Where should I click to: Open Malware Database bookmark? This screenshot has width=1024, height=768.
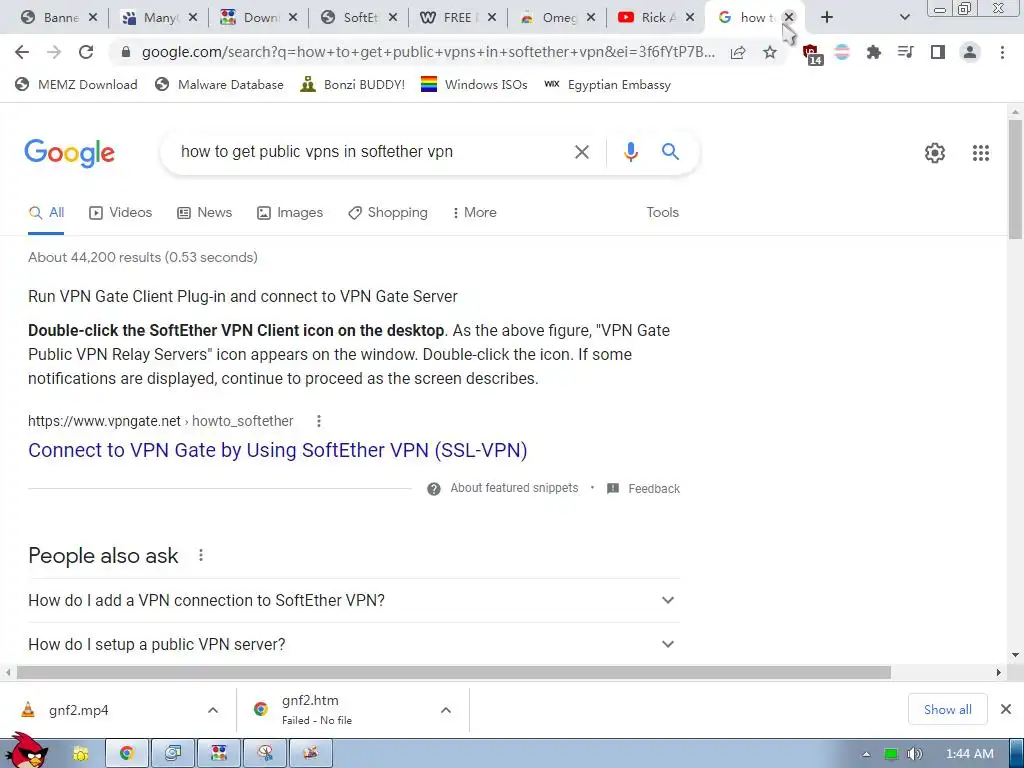click(219, 85)
